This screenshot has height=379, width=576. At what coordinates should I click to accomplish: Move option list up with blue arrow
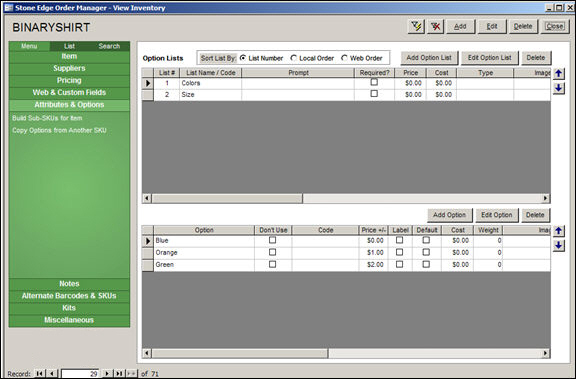(x=558, y=73)
